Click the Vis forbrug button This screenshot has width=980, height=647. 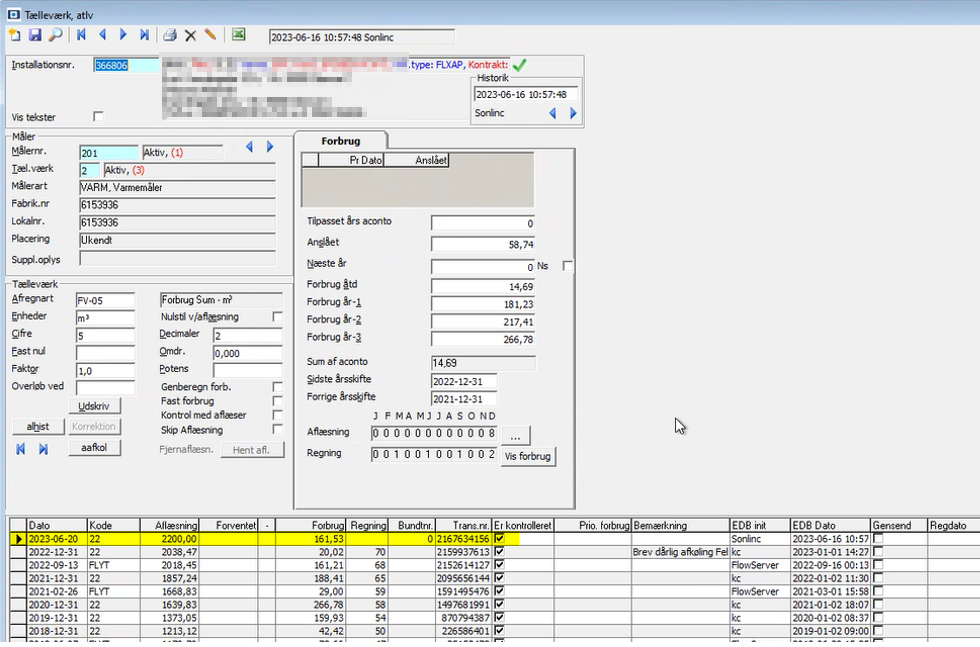(x=528, y=456)
